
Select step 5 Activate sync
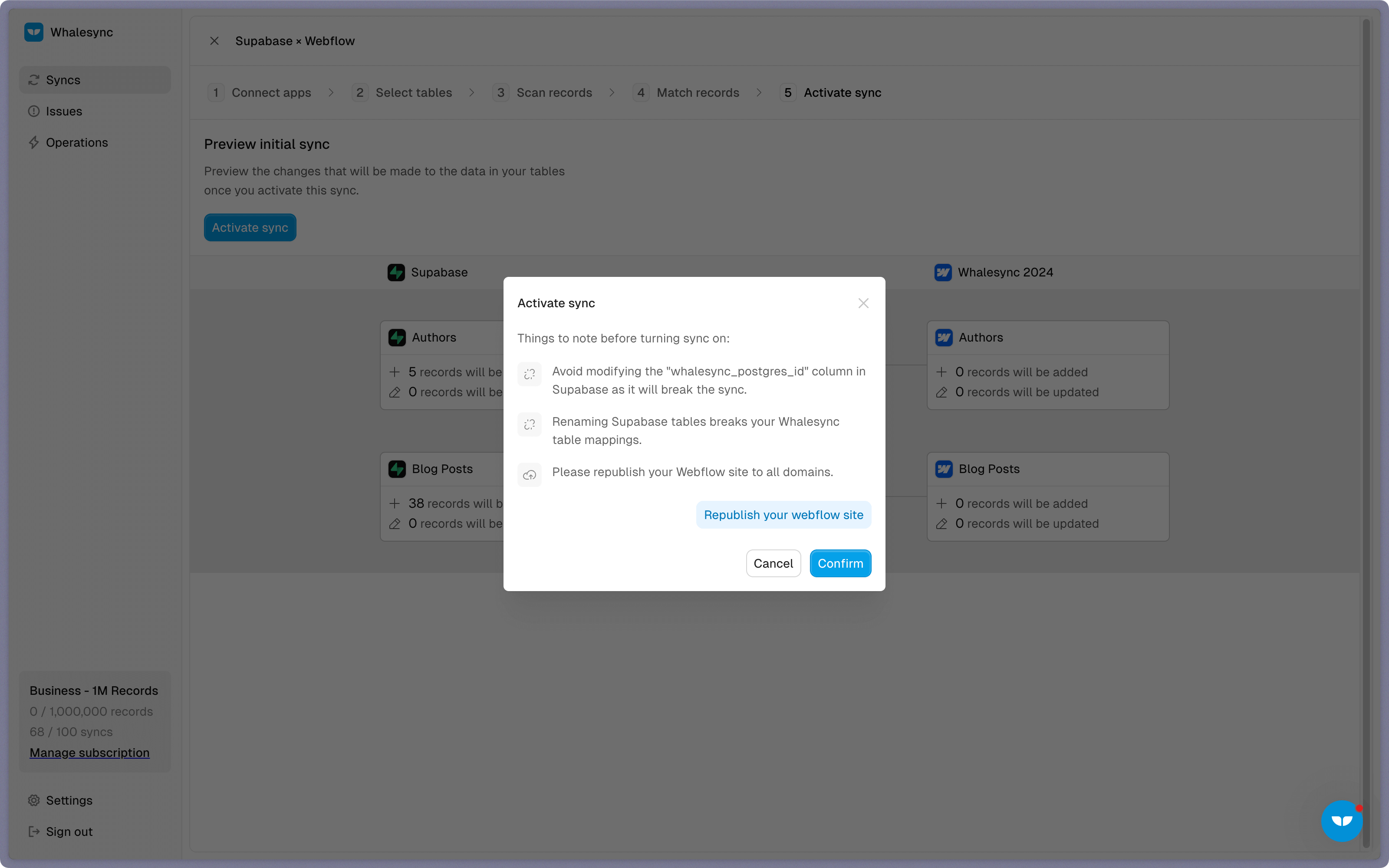click(830, 92)
